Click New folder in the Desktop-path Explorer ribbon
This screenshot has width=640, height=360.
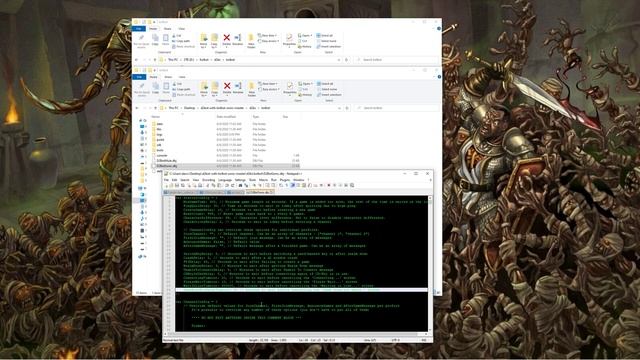click(x=252, y=89)
